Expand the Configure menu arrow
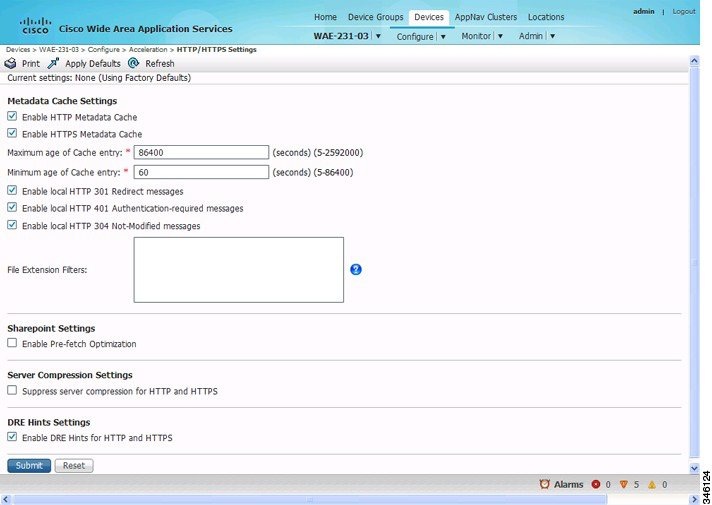The height and width of the screenshot is (505, 712). pyautogui.click(x=443, y=36)
